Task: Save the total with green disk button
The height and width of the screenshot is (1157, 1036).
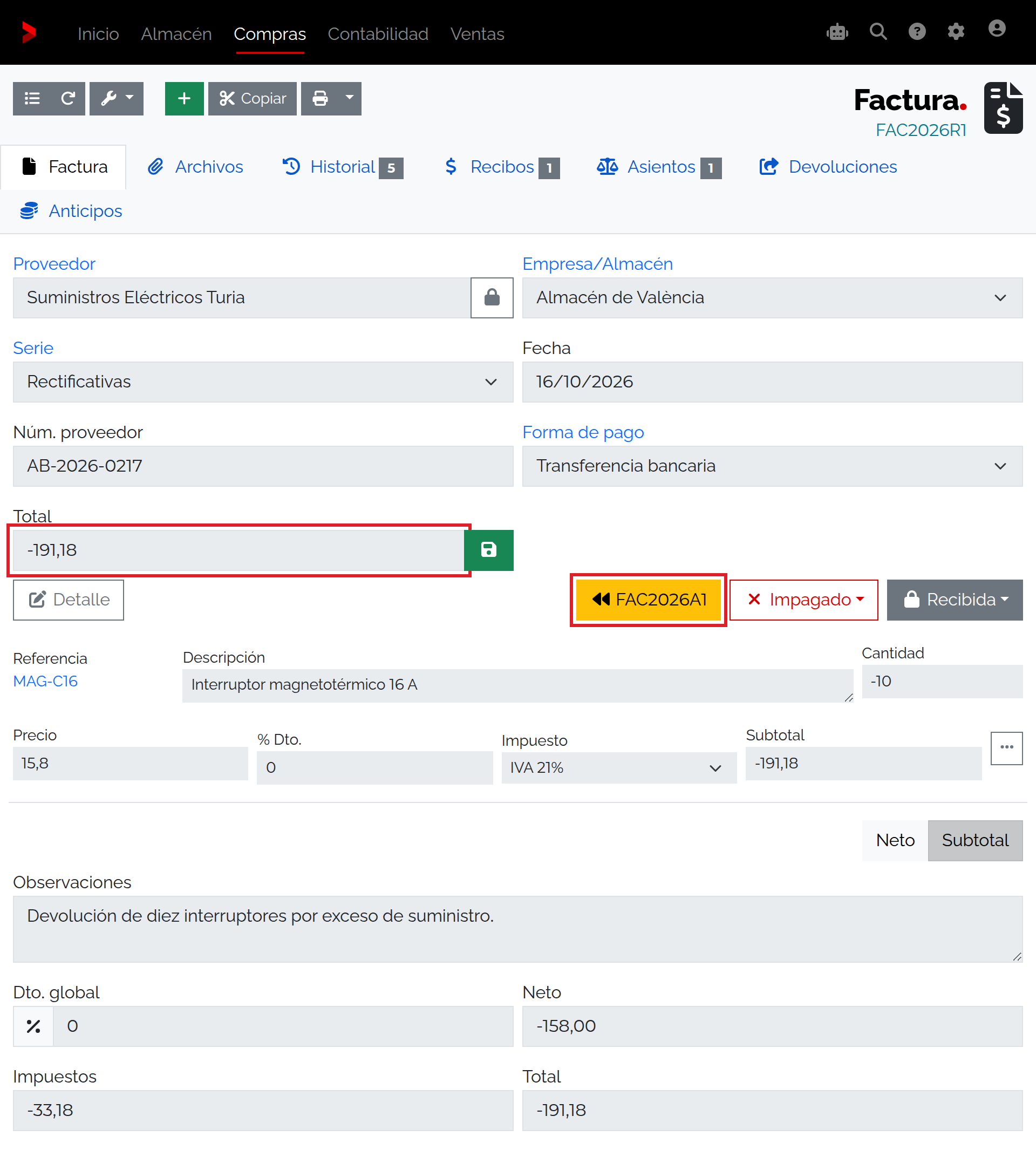Action: pos(488,550)
